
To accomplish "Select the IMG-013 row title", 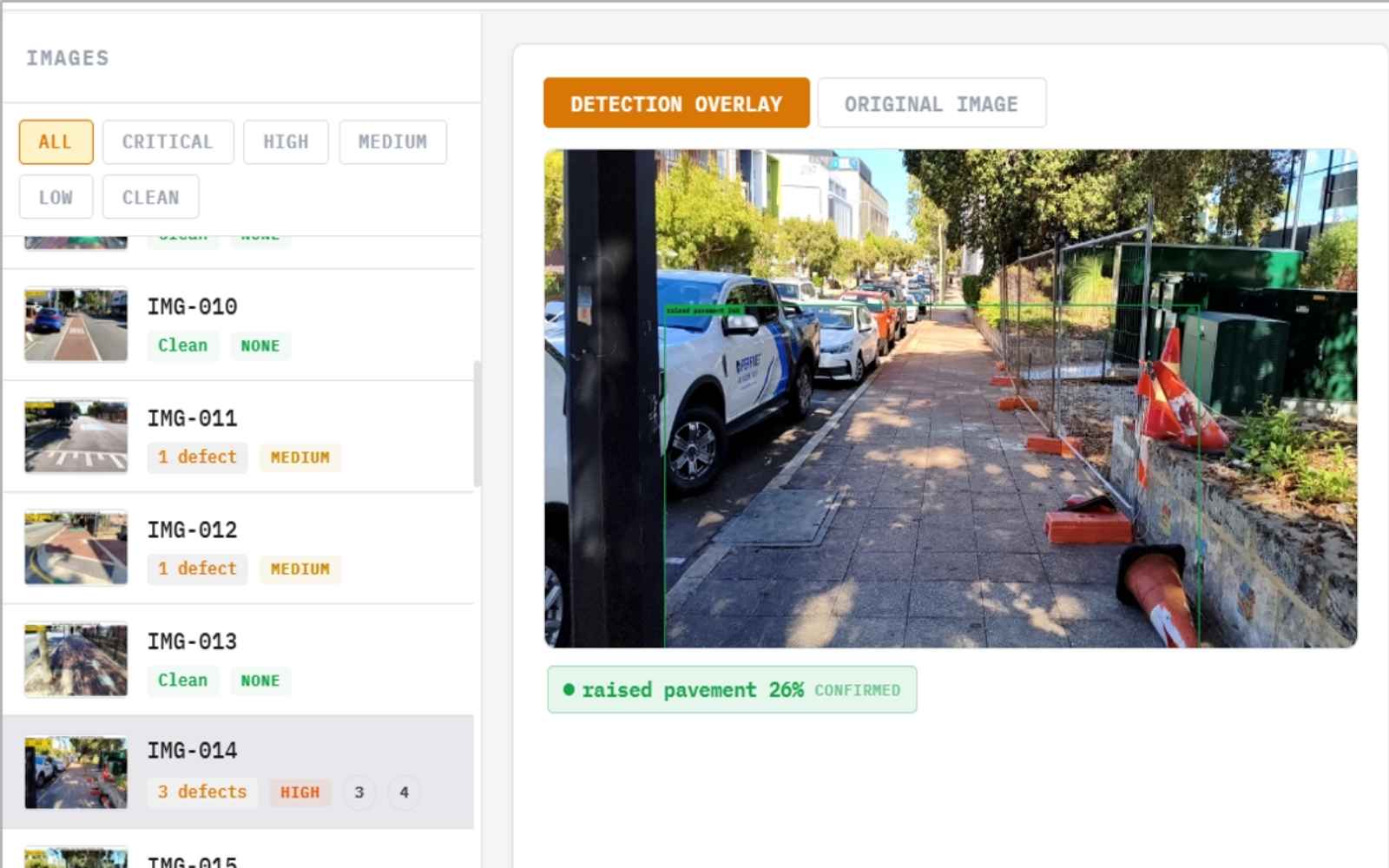I will click(192, 641).
